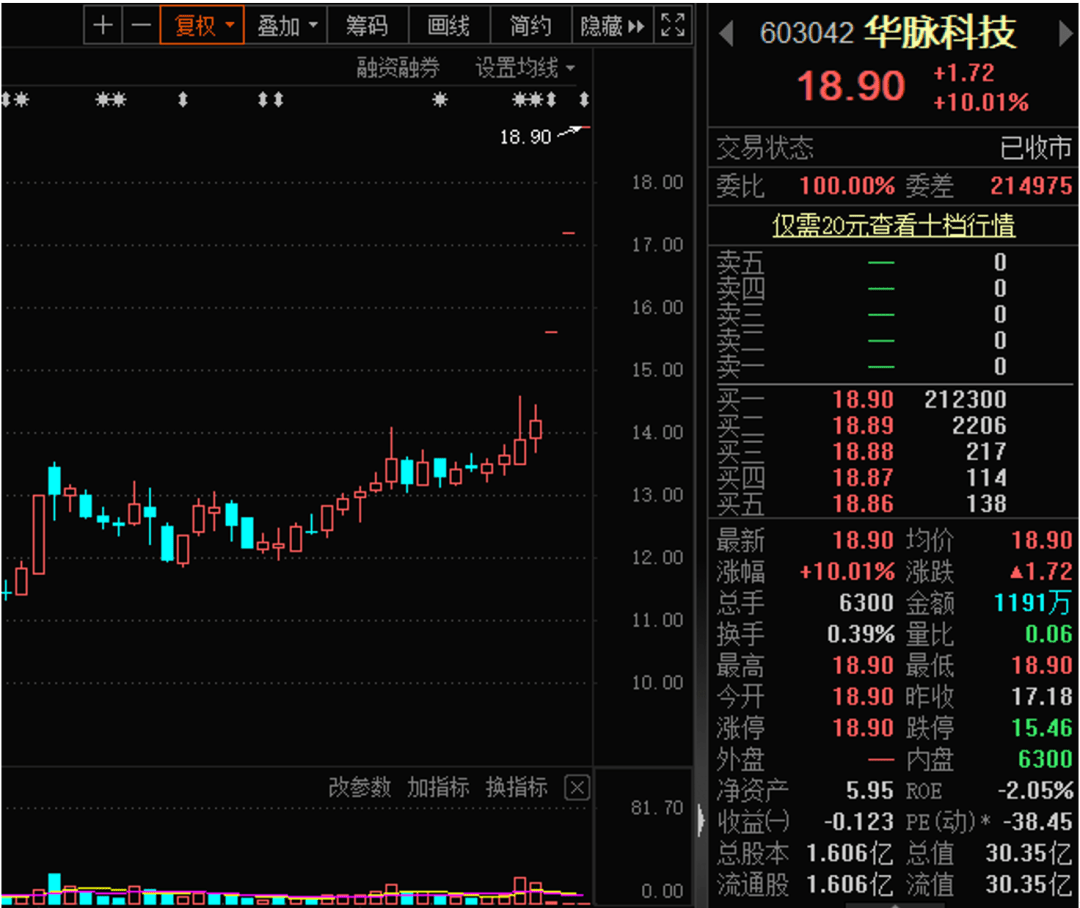Click the 买四 bid price 18.87
The width and height of the screenshot is (1080, 908).
point(863,478)
